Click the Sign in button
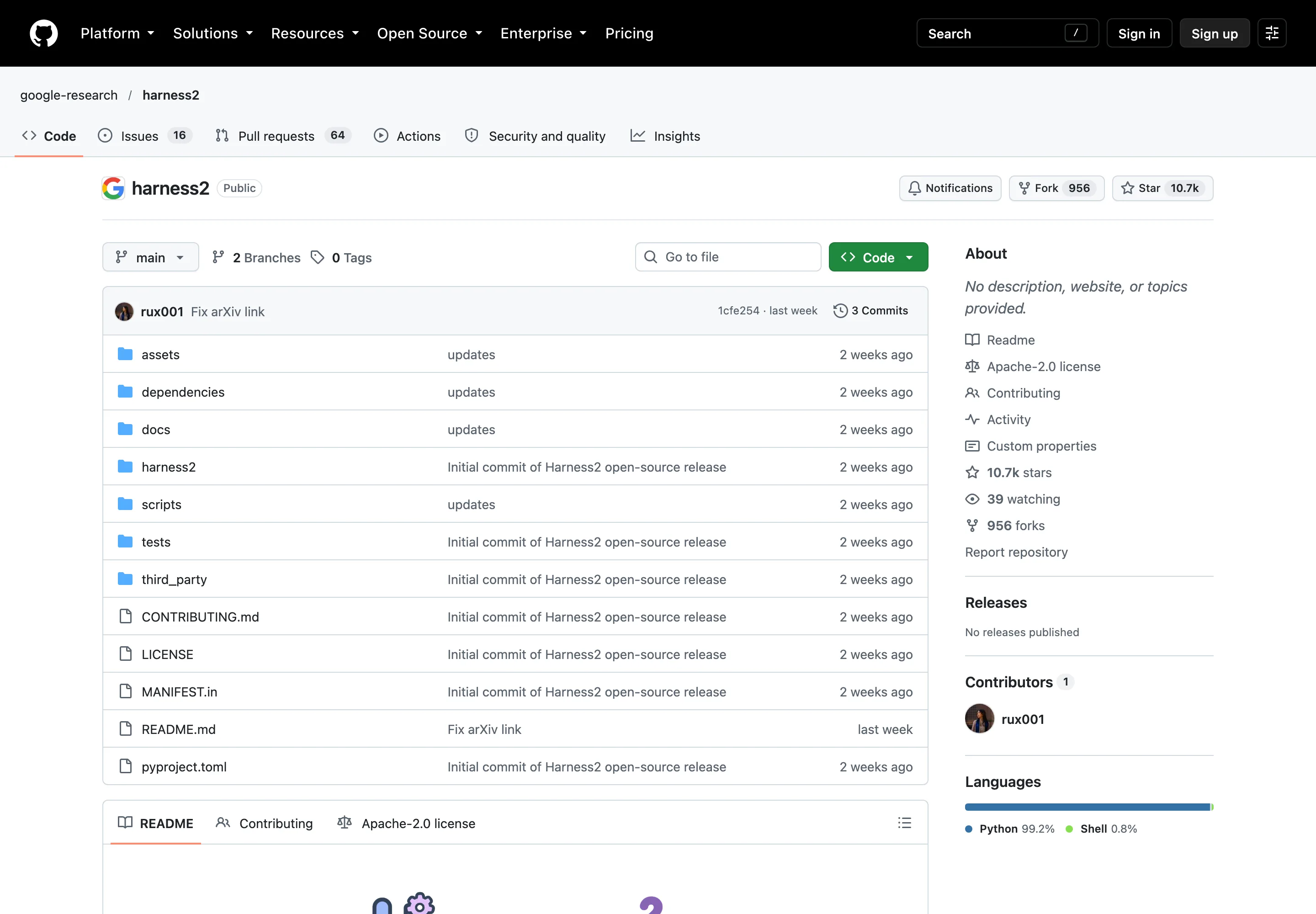 pos(1139,33)
